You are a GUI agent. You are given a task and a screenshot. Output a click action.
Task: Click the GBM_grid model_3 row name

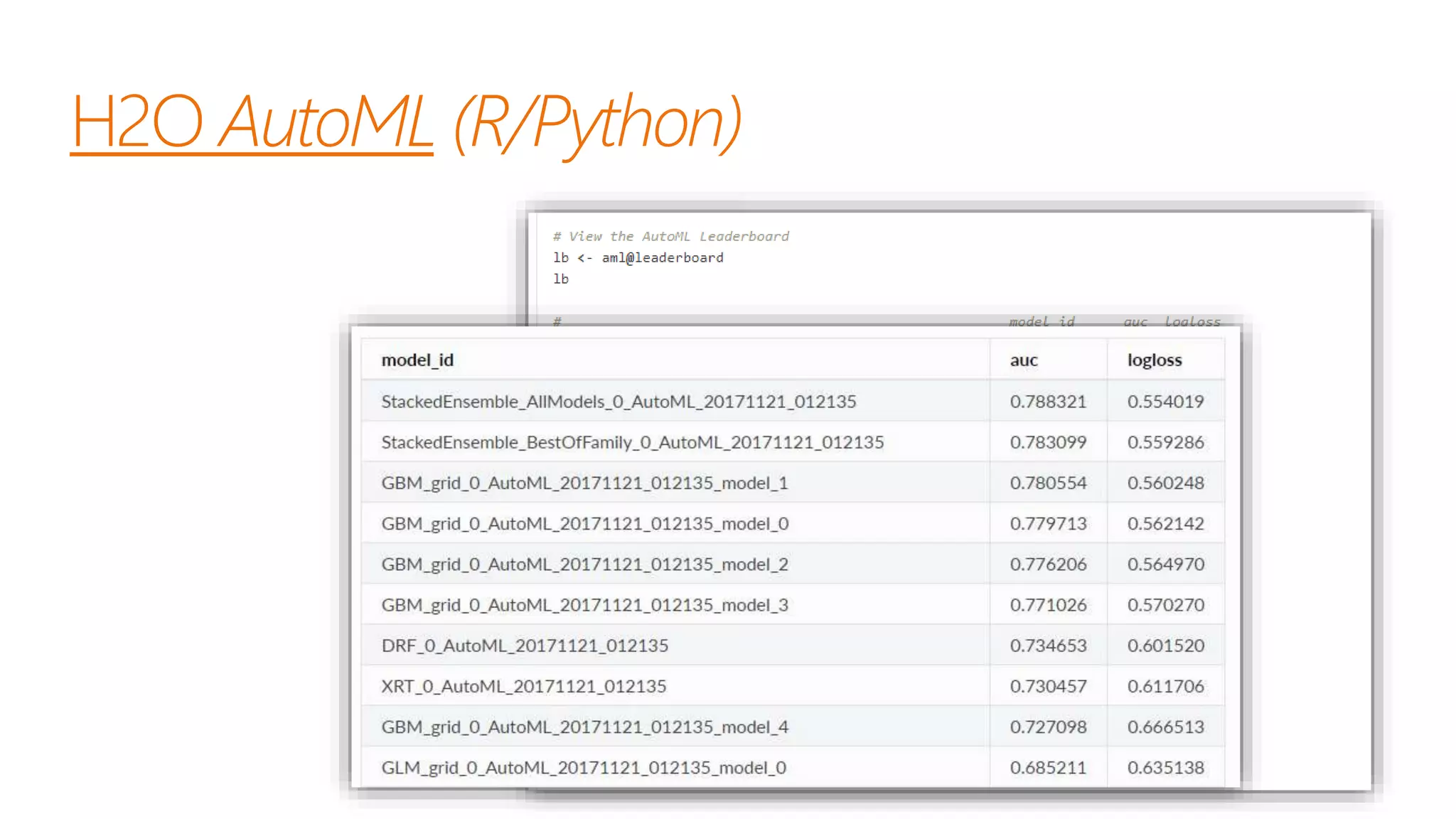584,605
